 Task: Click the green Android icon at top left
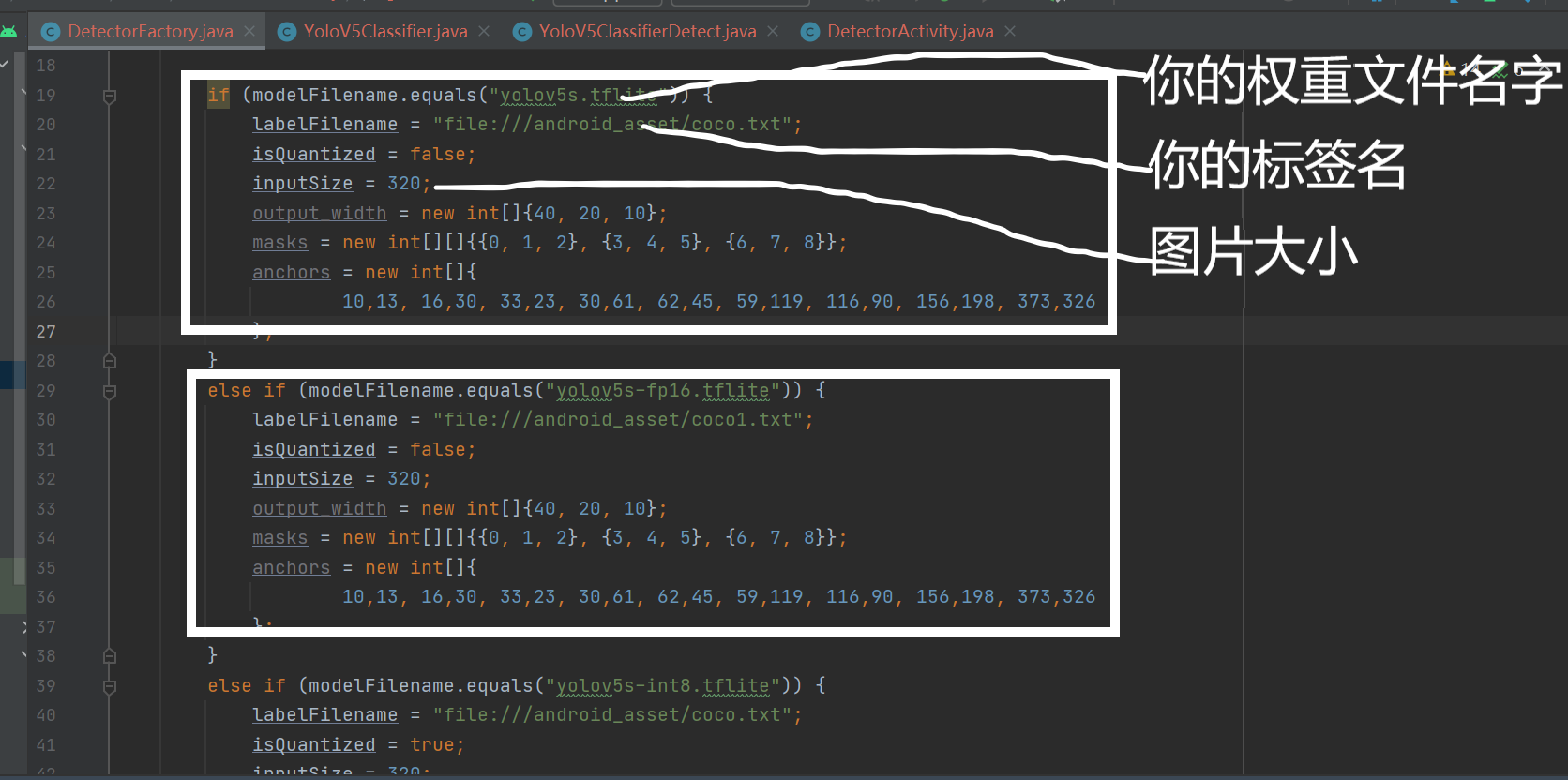pos(8,32)
